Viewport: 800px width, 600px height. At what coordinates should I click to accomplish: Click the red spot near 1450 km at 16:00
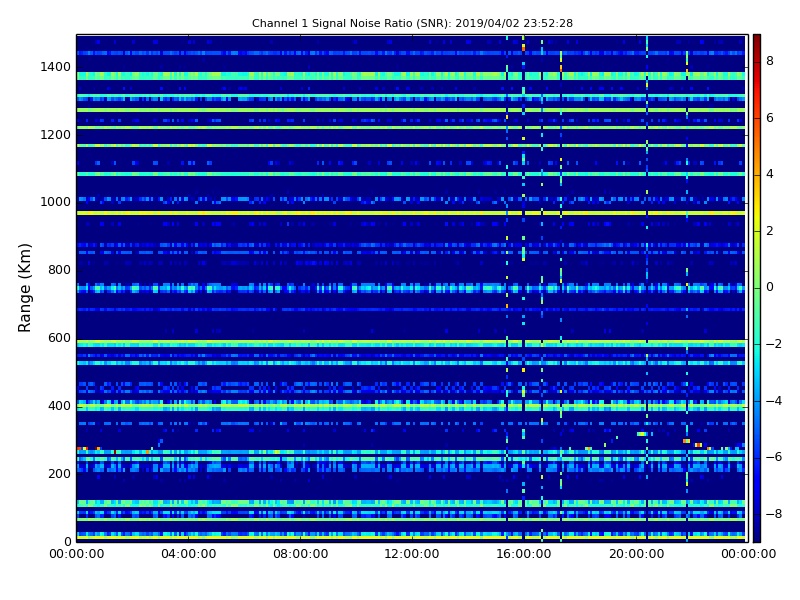[x=523, y=48]
